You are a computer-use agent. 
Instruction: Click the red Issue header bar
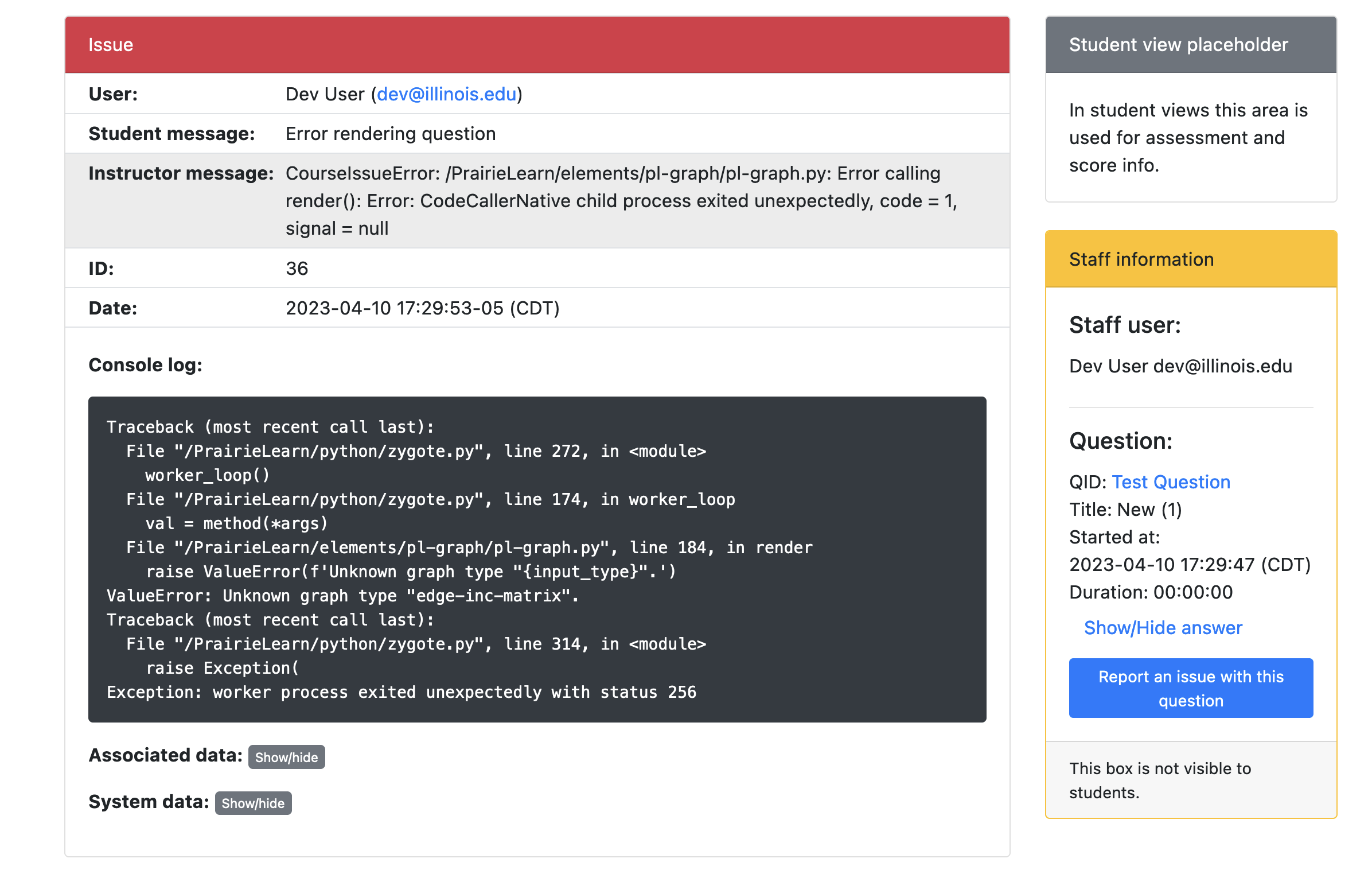tap(537, 44)
